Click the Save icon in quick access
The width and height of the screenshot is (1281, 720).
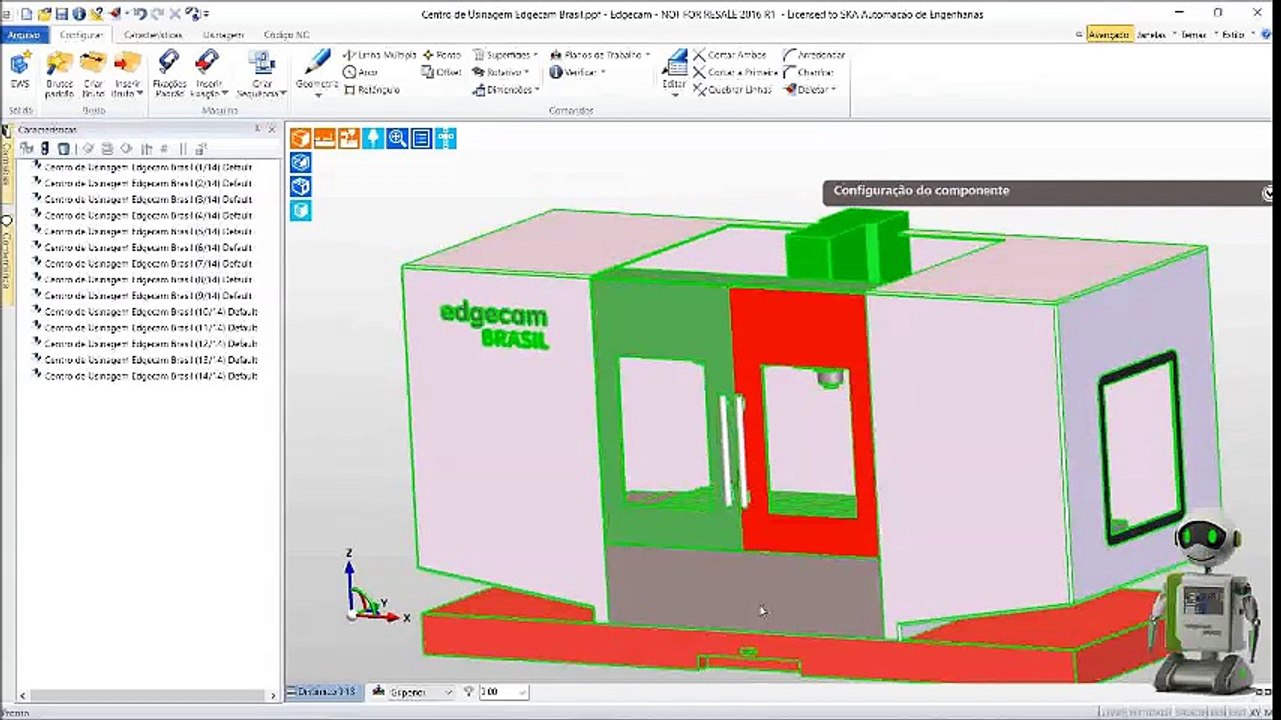click(x=62, y=14)
